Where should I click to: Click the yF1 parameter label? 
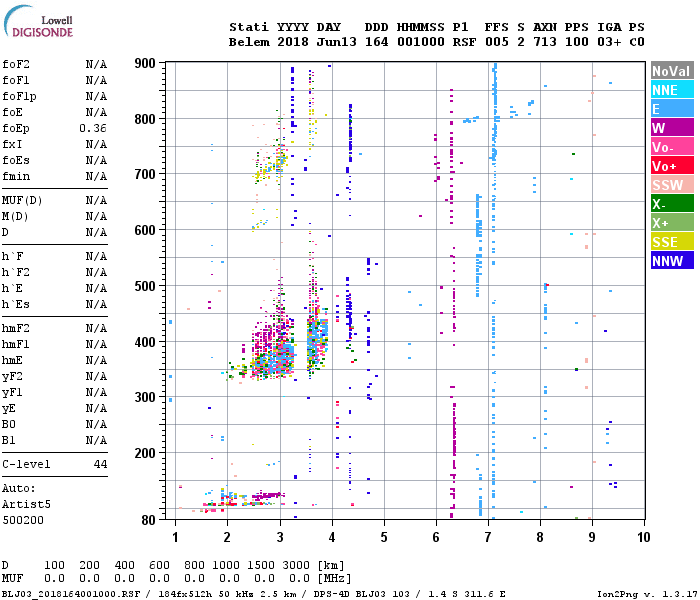click(x=12, y=392)
